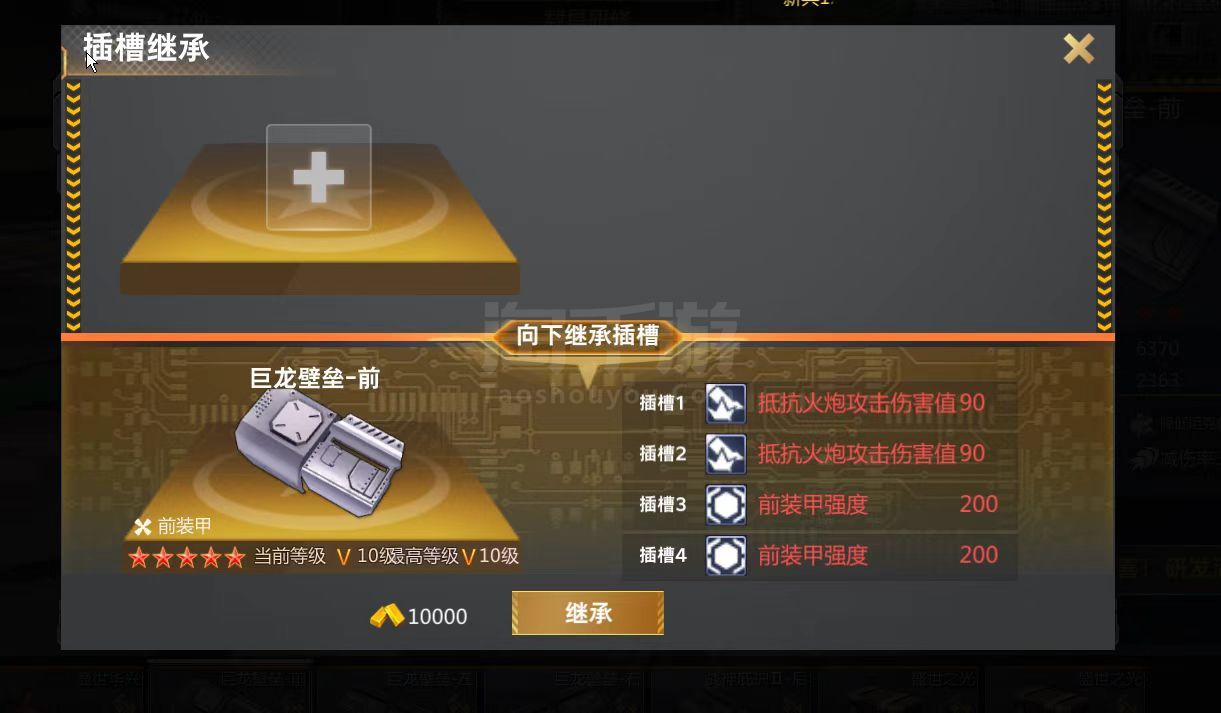Click the 向下继承插槽 banner label
1221x713 pixels.
(588, 336)
